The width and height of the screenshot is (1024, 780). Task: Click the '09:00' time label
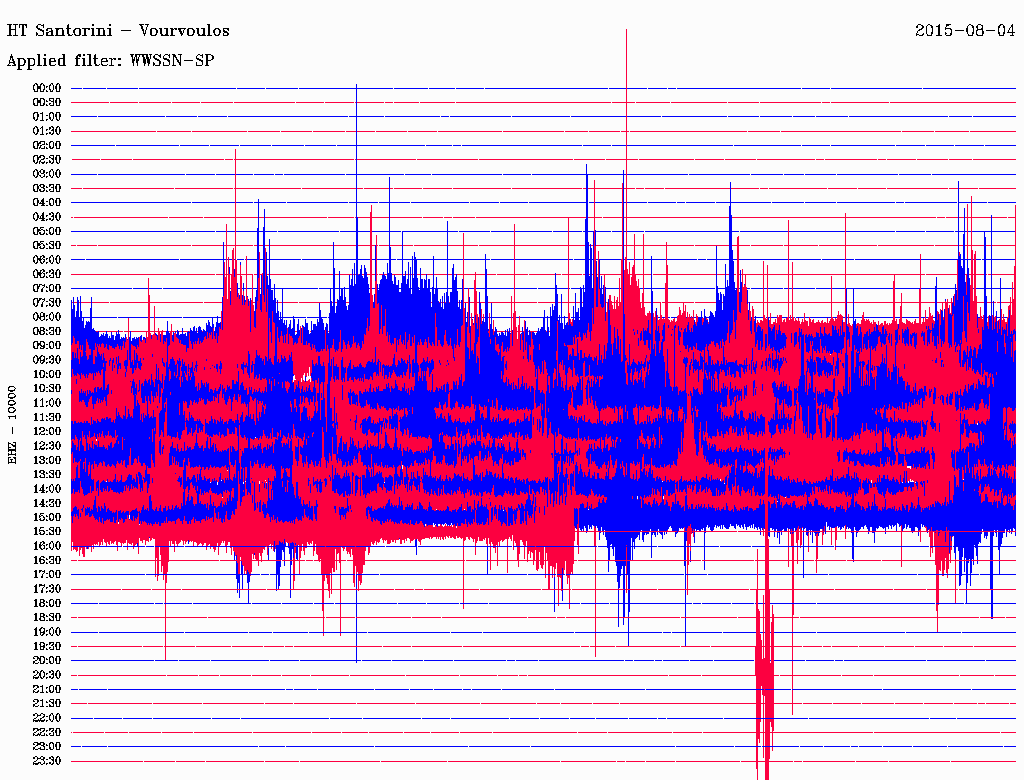point(47,346)
